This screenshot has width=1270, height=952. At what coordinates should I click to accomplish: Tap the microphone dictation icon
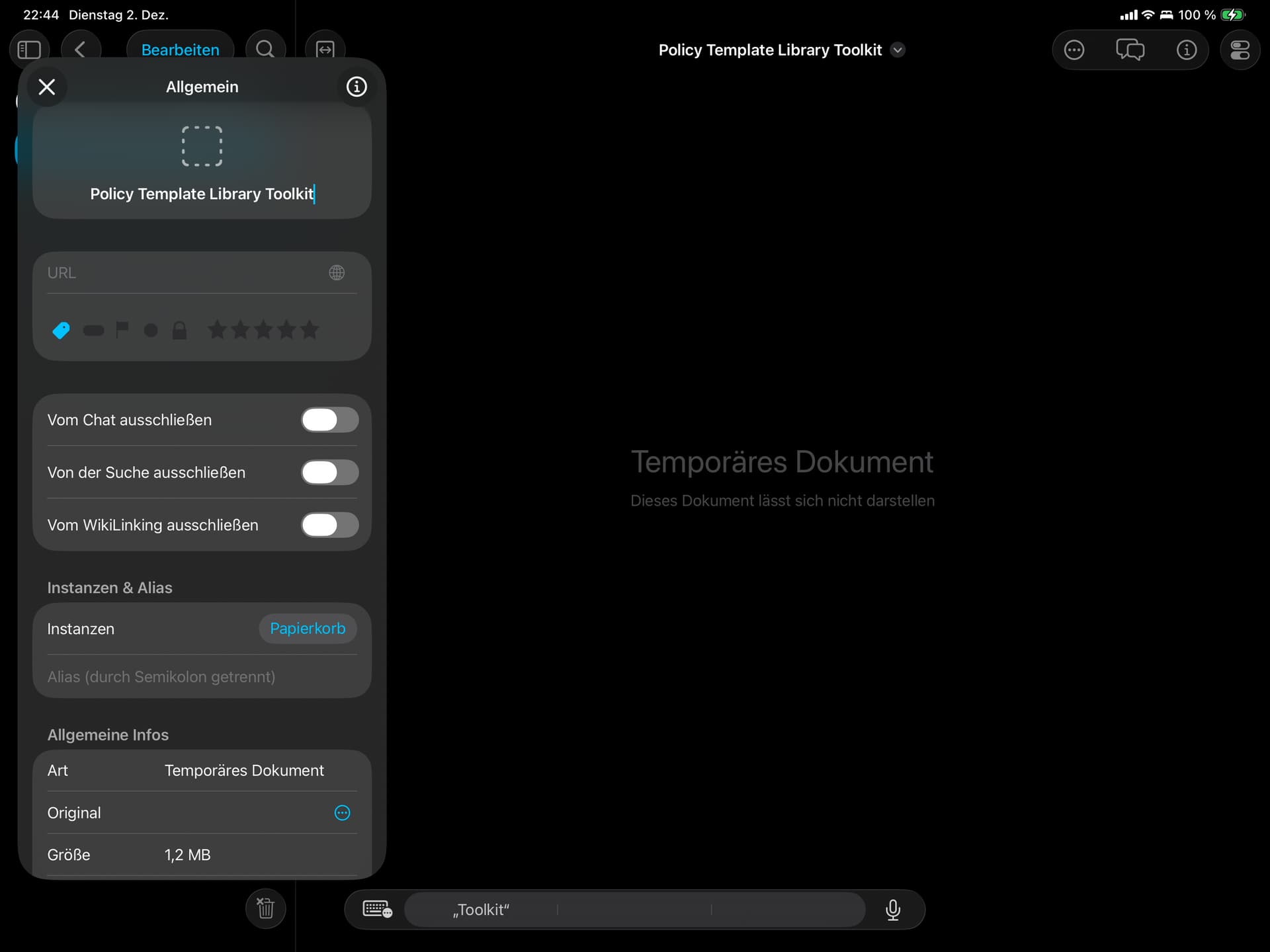pyautogui.click(x=892, y=910)
